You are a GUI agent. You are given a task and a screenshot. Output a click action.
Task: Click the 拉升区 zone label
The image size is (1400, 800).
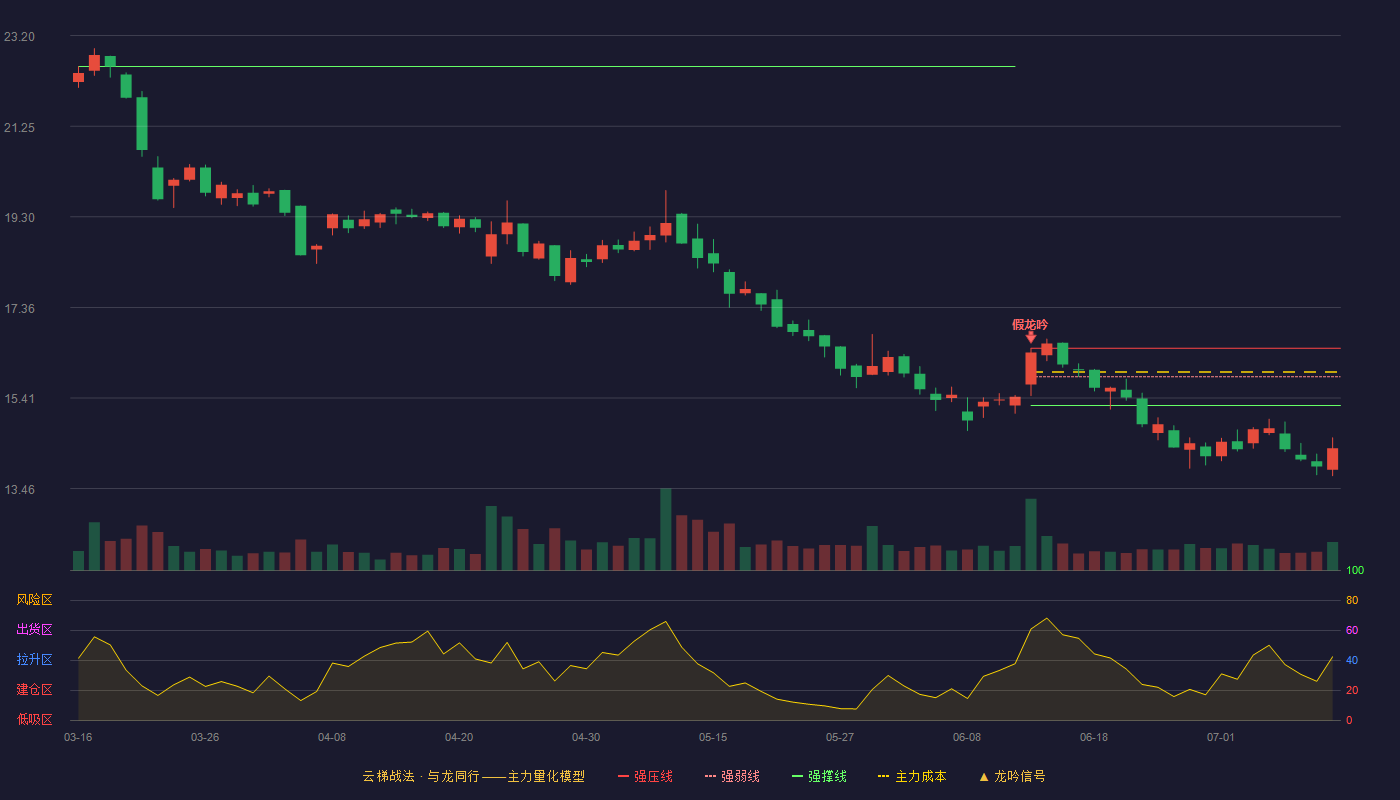click(x=34, y=660)
